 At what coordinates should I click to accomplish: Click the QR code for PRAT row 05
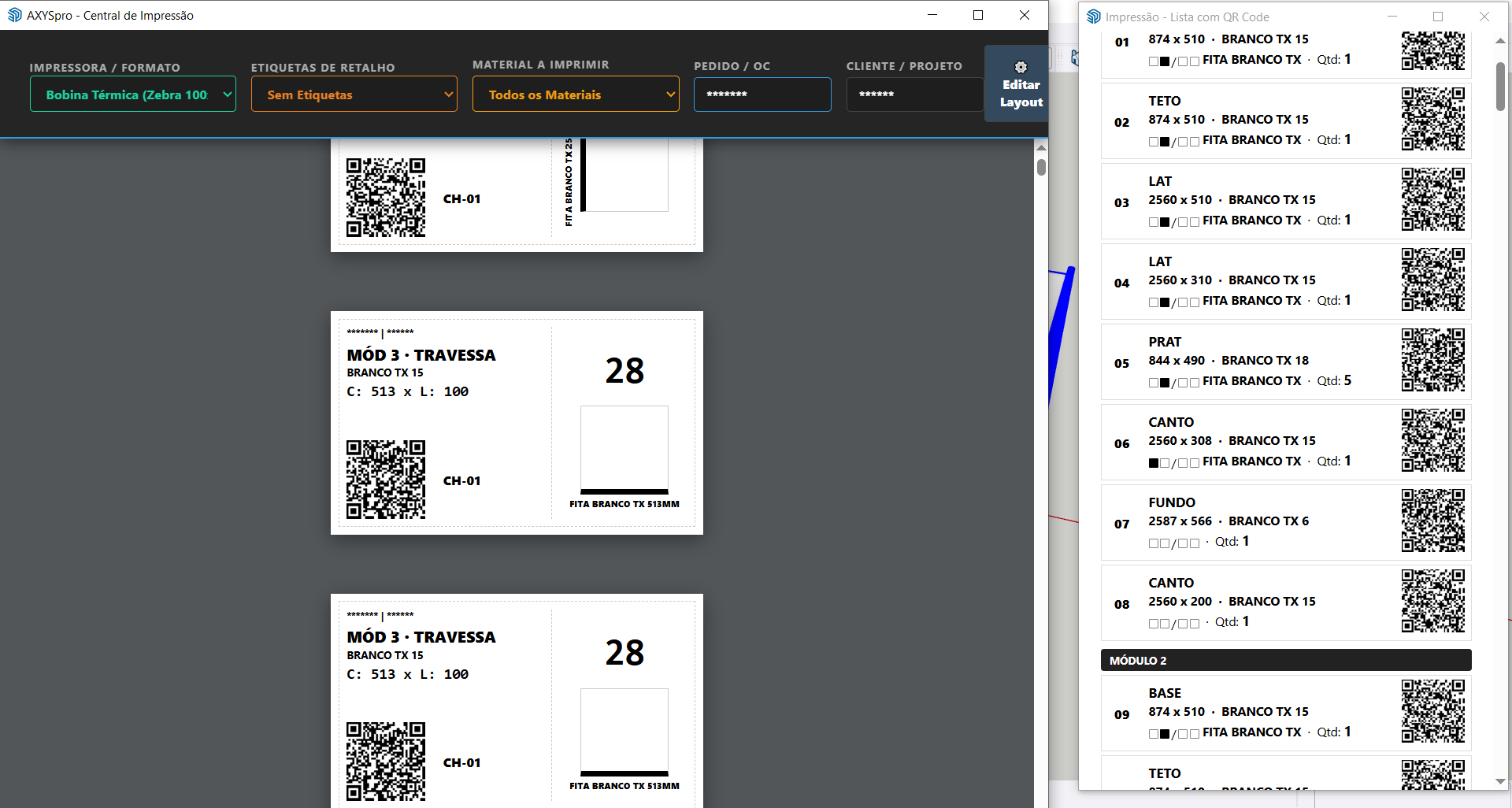[1433, 360]
